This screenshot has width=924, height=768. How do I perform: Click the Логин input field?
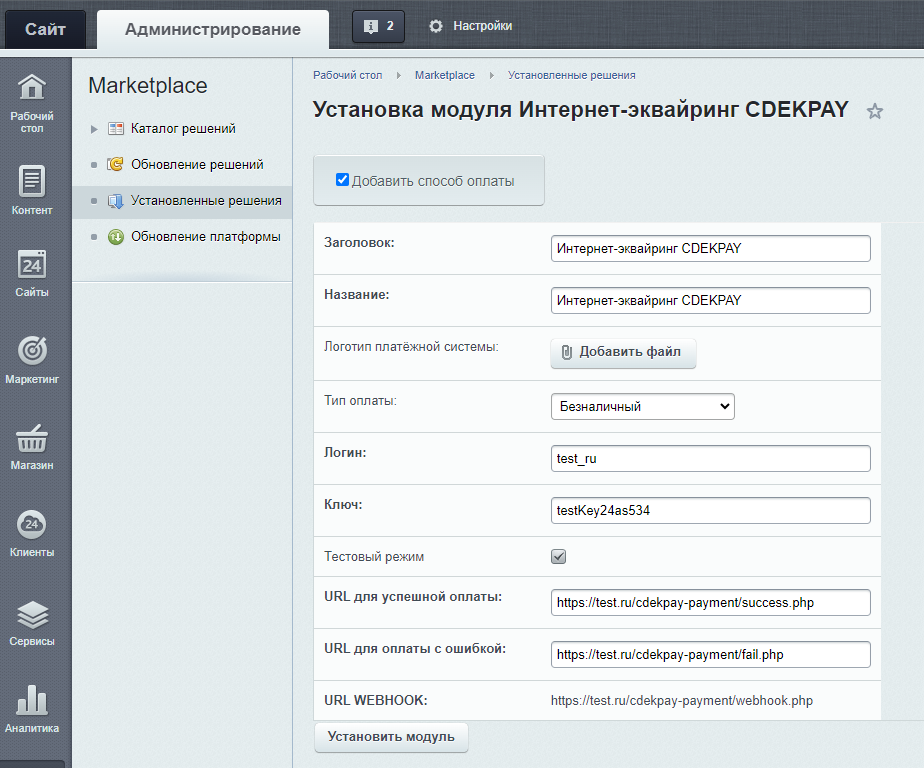click(x=711, y=459)
